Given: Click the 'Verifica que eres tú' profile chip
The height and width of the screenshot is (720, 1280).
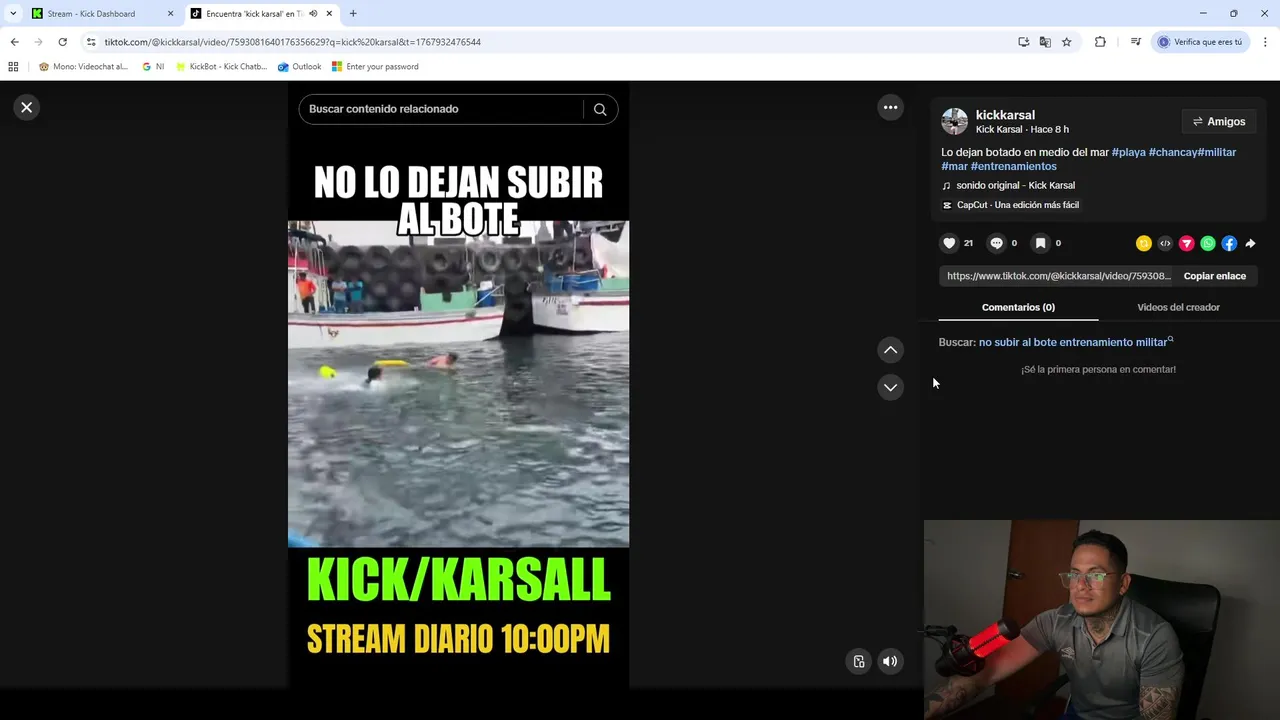Looking at the screenshot, I should 1200,42.
